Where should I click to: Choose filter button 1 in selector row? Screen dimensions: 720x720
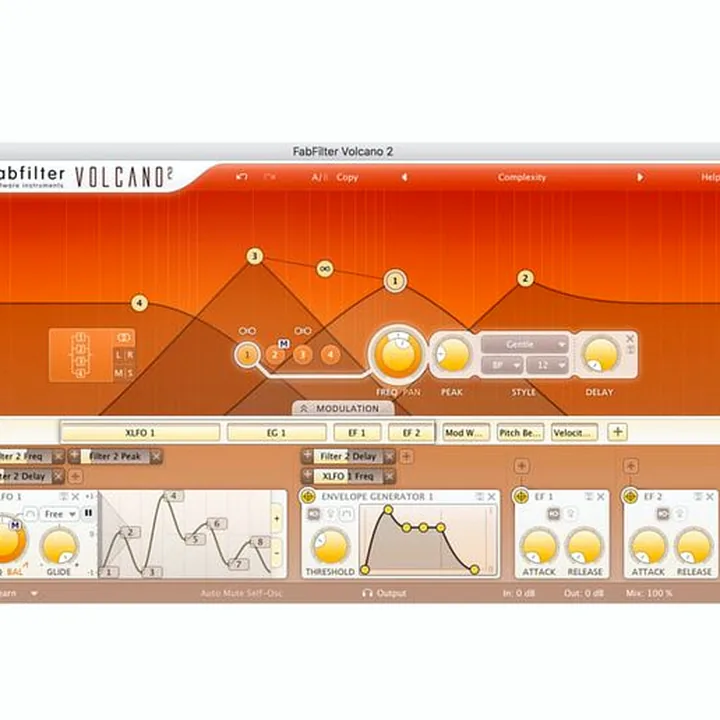247,355
